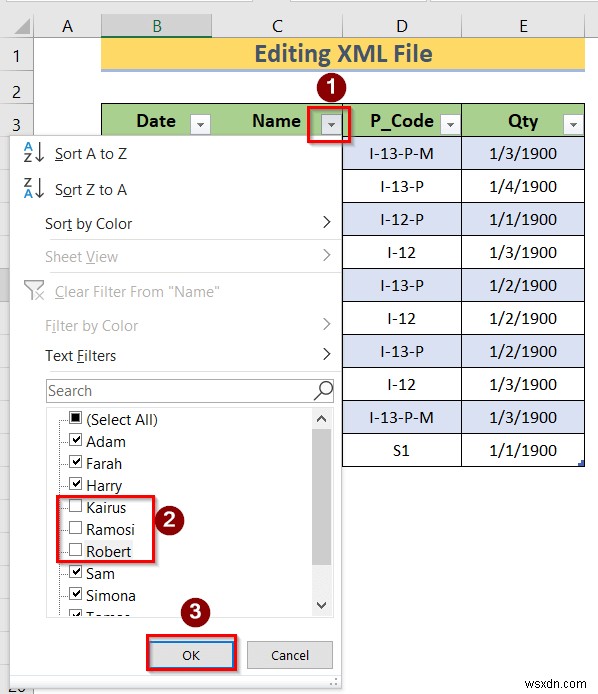Image resolution: width=598 pixels, height=694 pixels.
Task: Click the Editing XML File title cell
Action: pos(343,54)
